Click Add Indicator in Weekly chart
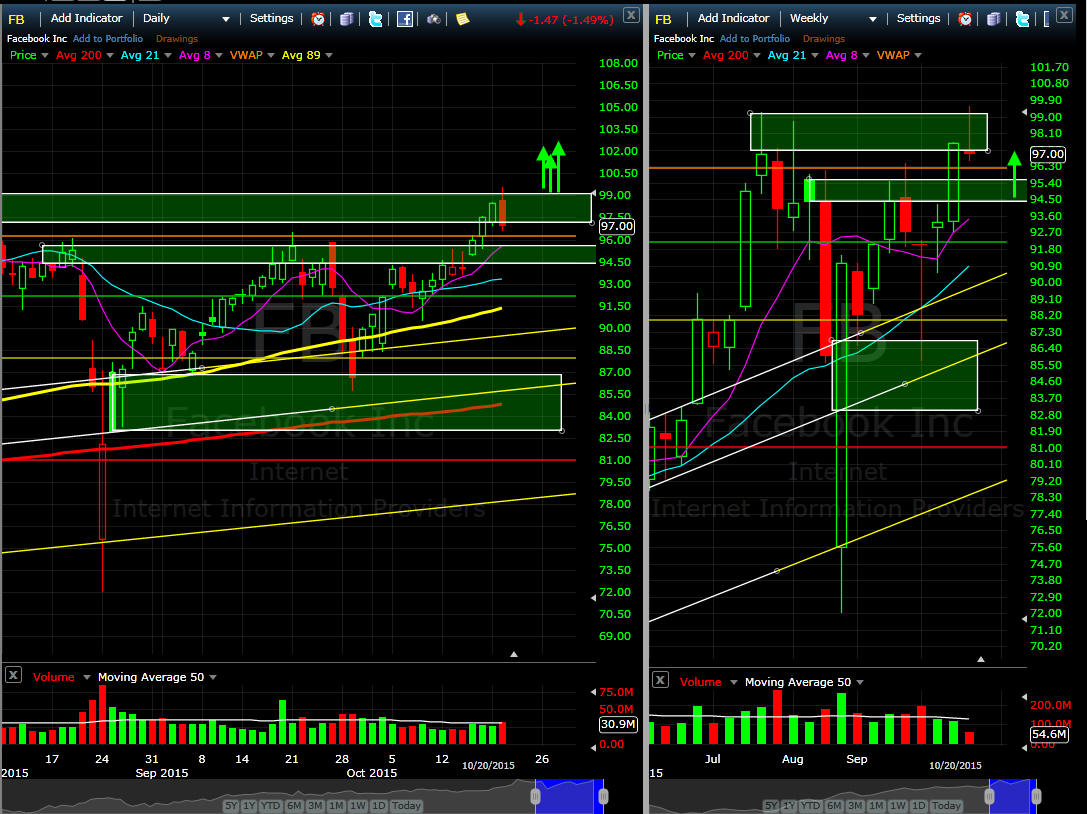Image resolution: width=1087 pixels, height=814 pixels. point(733,19)
